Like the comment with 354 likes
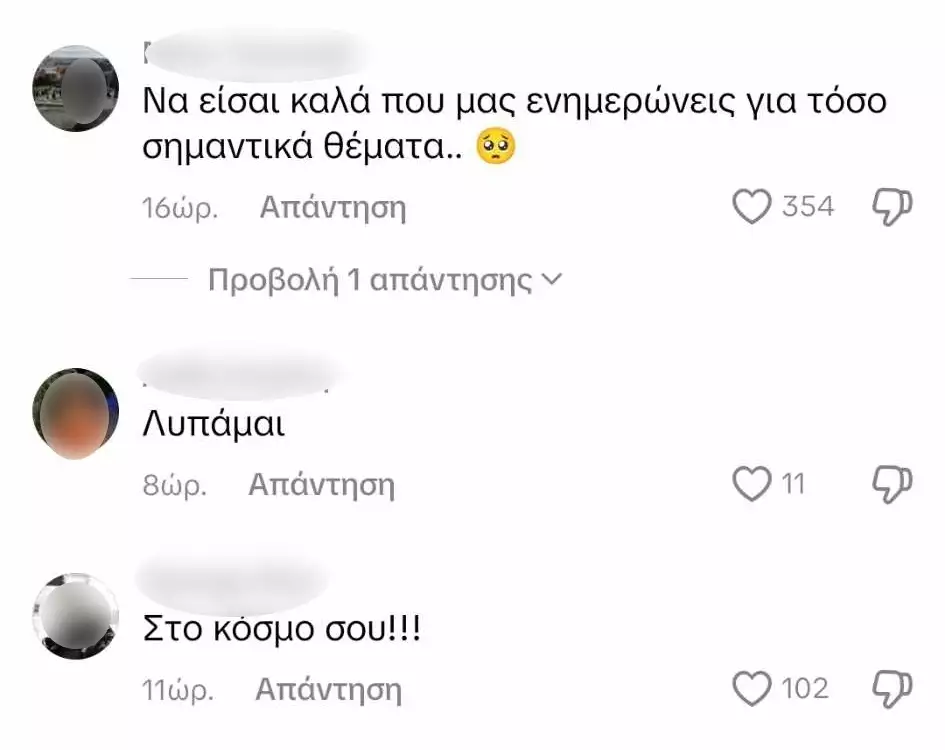This screenshot has width=945, height=750. tap(752, 207)
